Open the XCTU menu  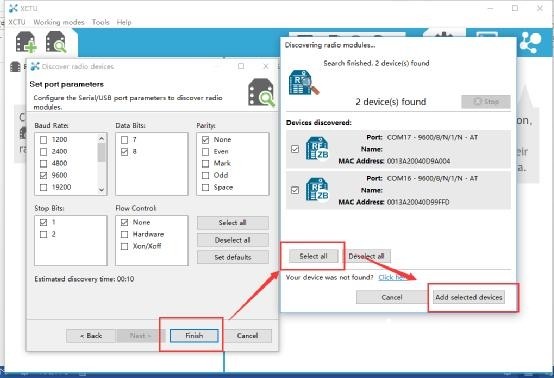click(x=17, y=22)
